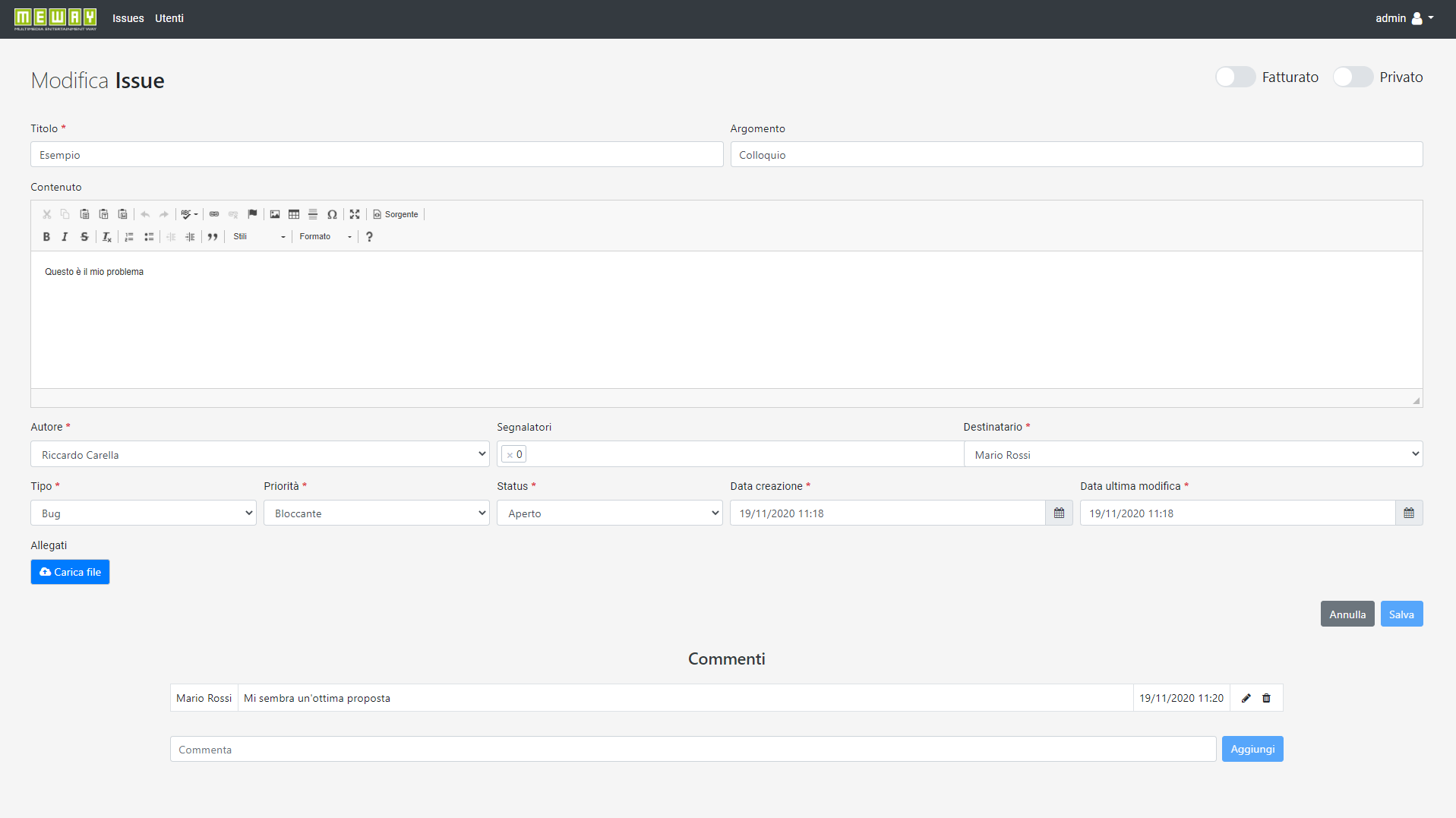
Task: Open the Data creazione calendar picker
Action: tap(1059, 513)
